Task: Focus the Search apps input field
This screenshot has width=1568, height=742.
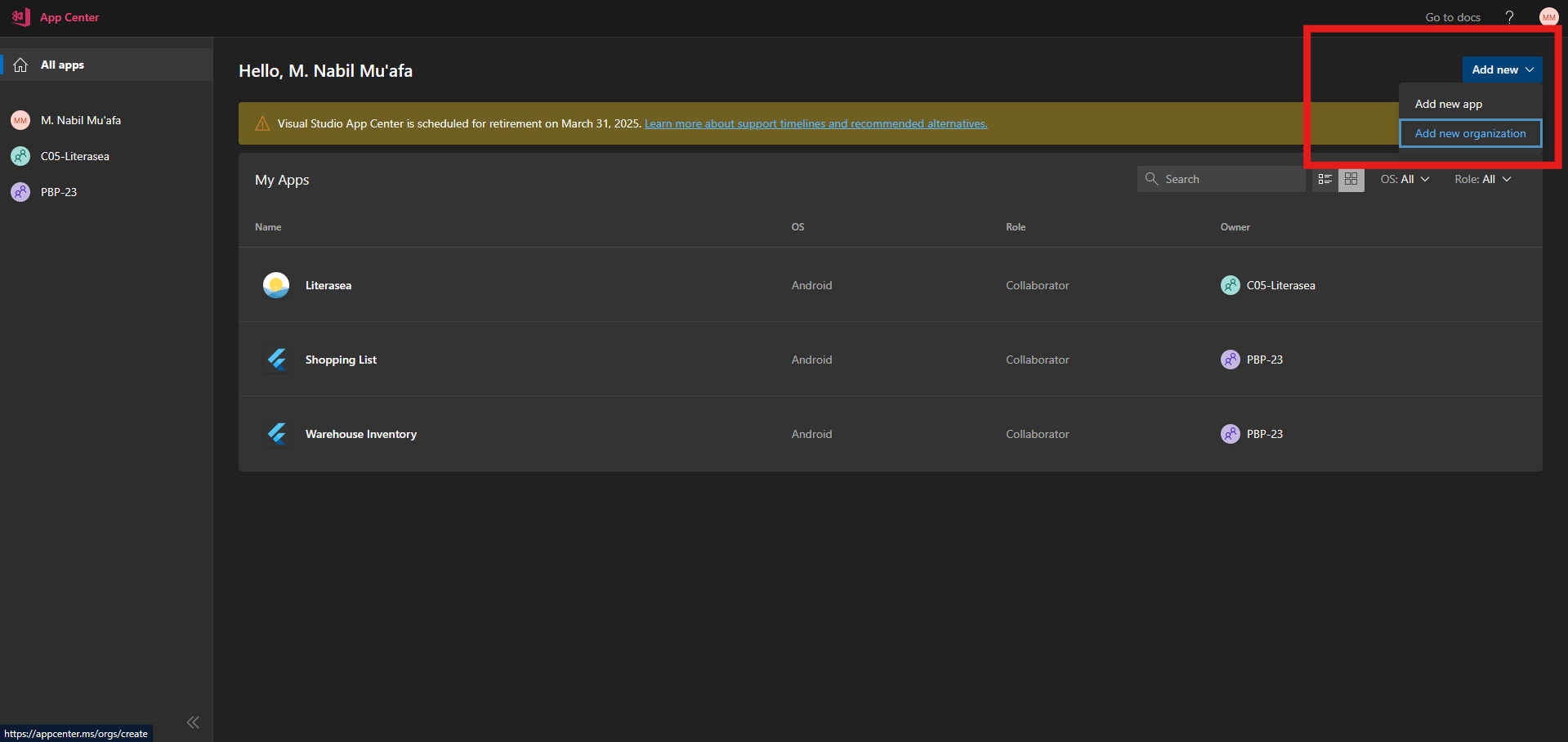Action: (x=1221, y=179)
